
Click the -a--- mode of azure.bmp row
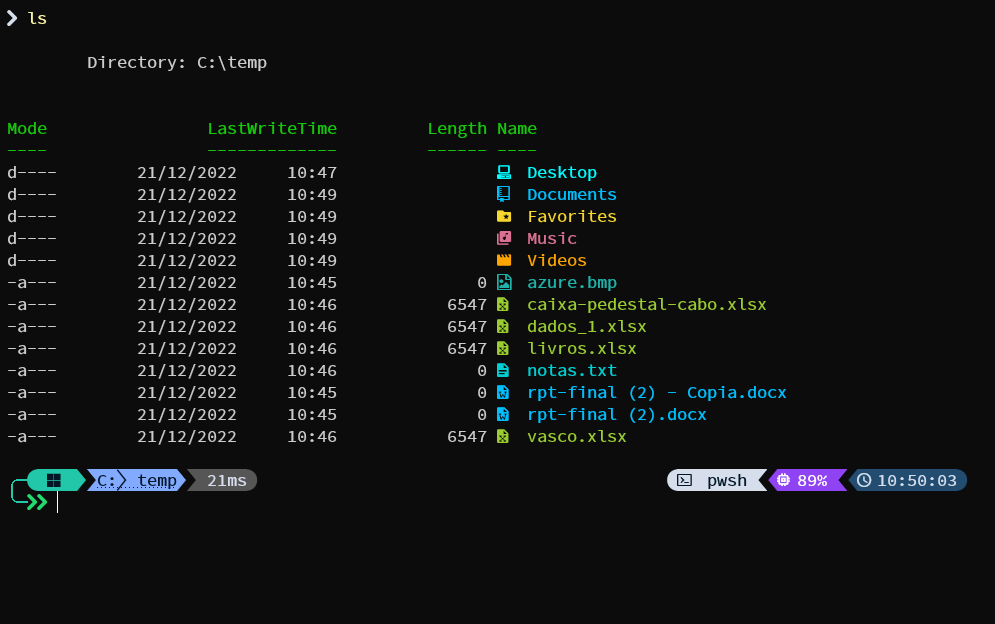(x=32, y=282)
